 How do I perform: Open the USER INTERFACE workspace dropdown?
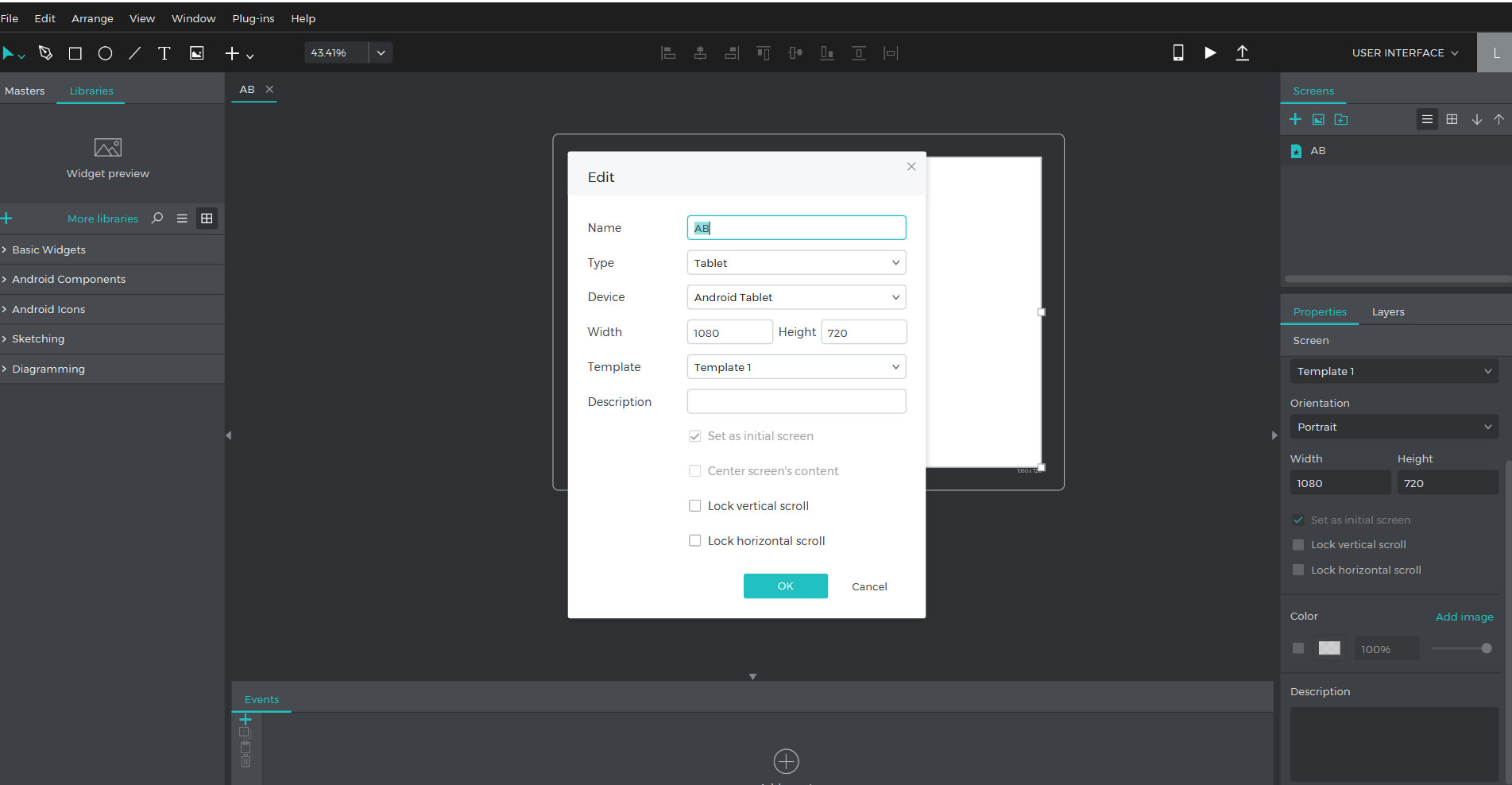[x=1405, y=52]
